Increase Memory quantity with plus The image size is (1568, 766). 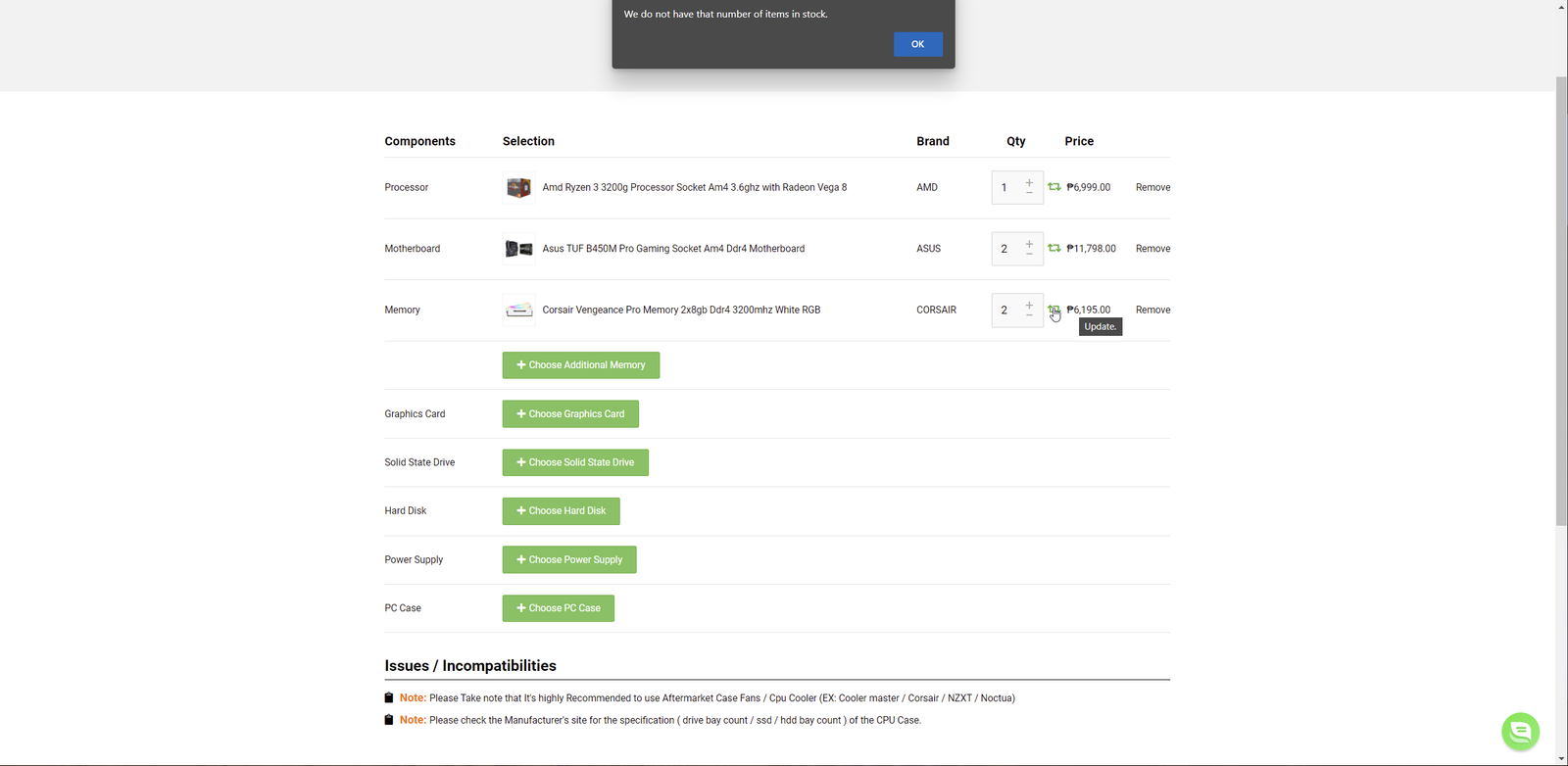pos(1029,306)
